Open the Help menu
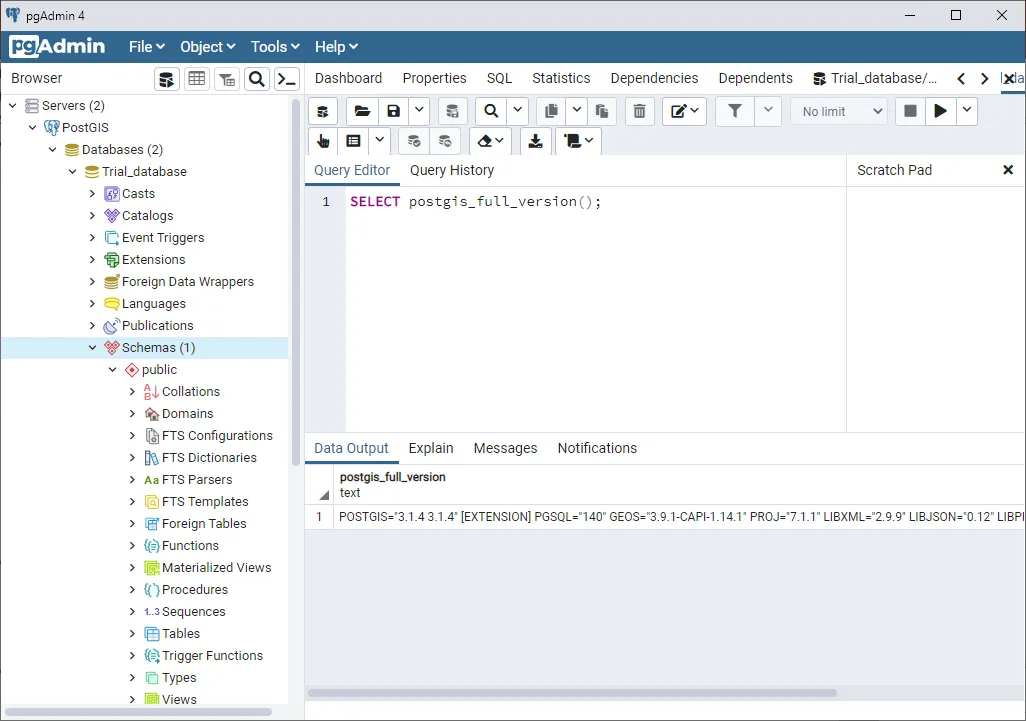The width and height of the screenshot is (1026, 721). click(x=336, y=47)
